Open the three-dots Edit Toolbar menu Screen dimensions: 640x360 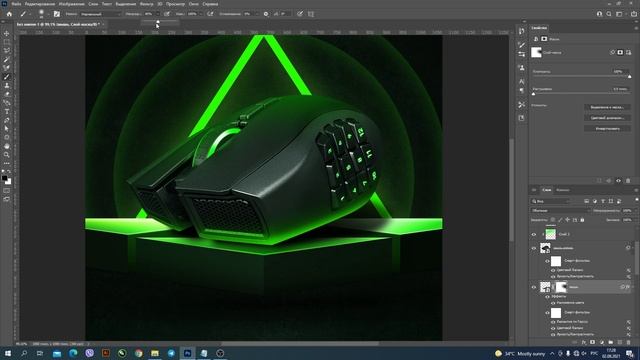click(x=7, y=163)
